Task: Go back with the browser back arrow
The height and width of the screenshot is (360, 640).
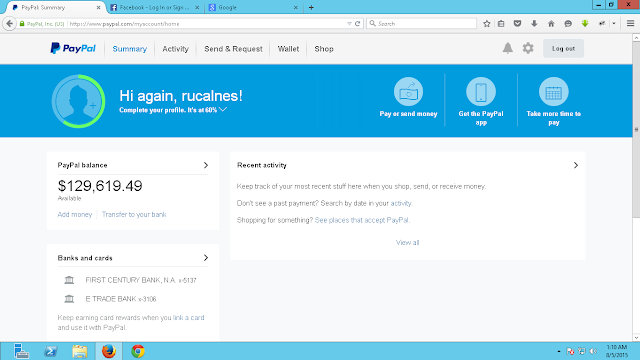Action: tap(9, 24)
